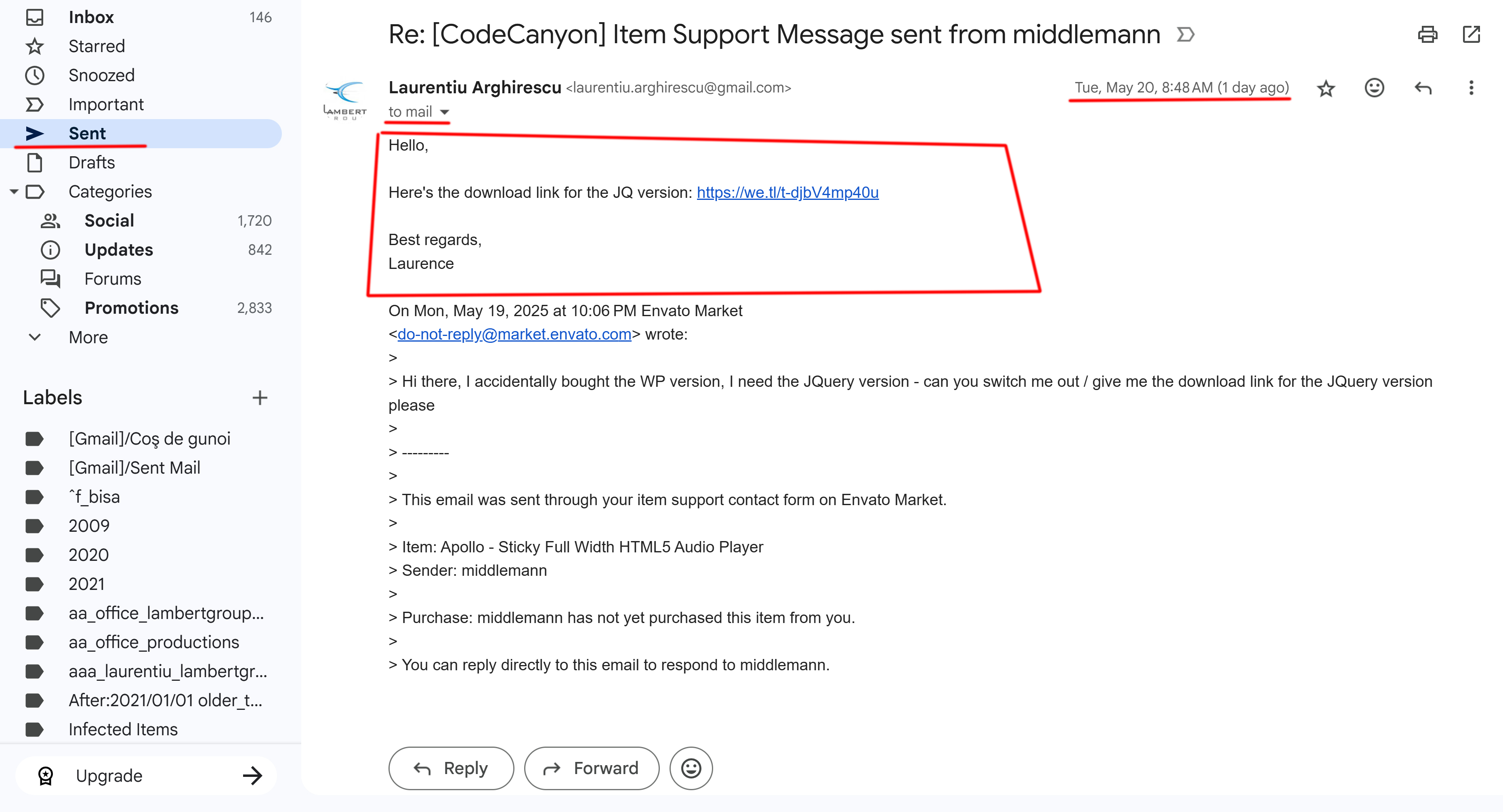Screen dimensions: 1503x812
Task: Go to the Drafts folder
Action: [92, 162]
